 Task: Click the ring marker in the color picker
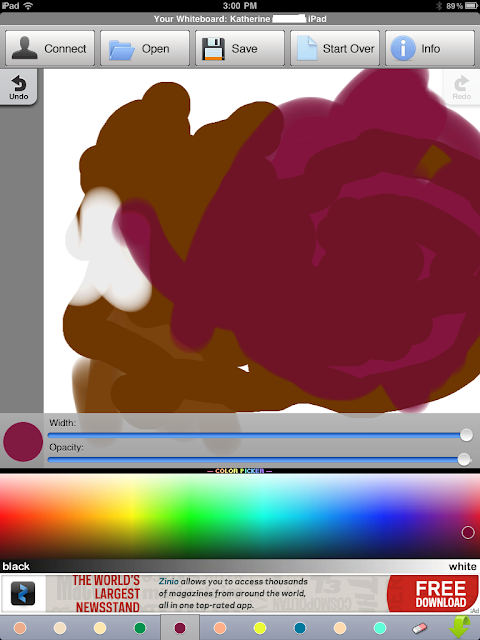coord(468,532)
